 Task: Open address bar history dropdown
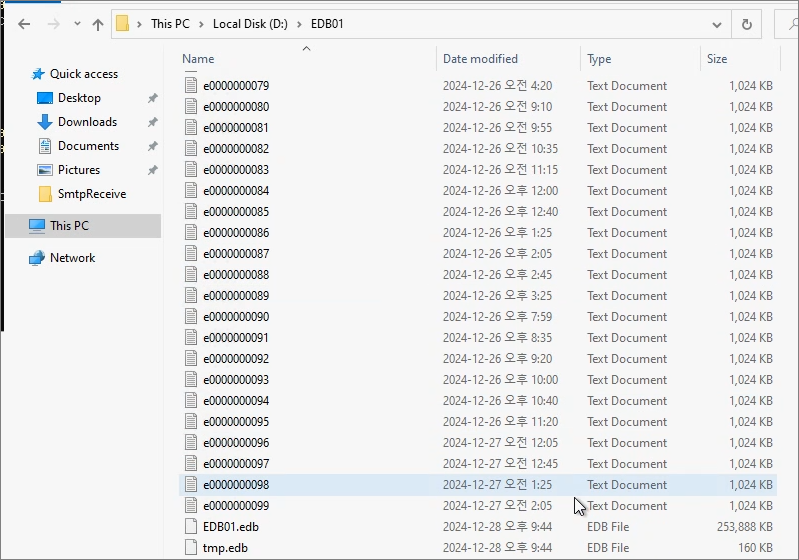tap(716, 24)
